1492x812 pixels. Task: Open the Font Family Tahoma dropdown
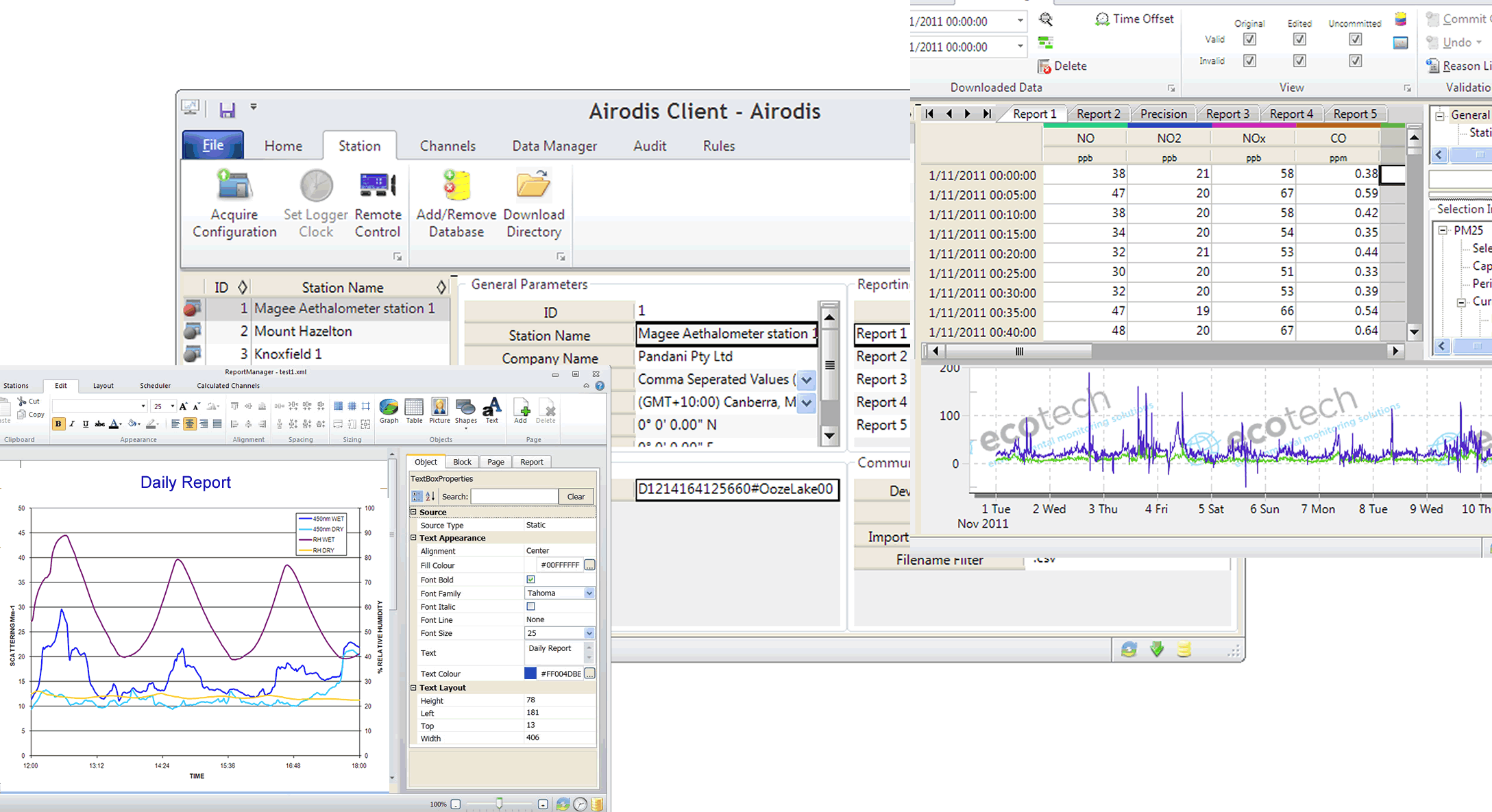(x=589, y=593)
